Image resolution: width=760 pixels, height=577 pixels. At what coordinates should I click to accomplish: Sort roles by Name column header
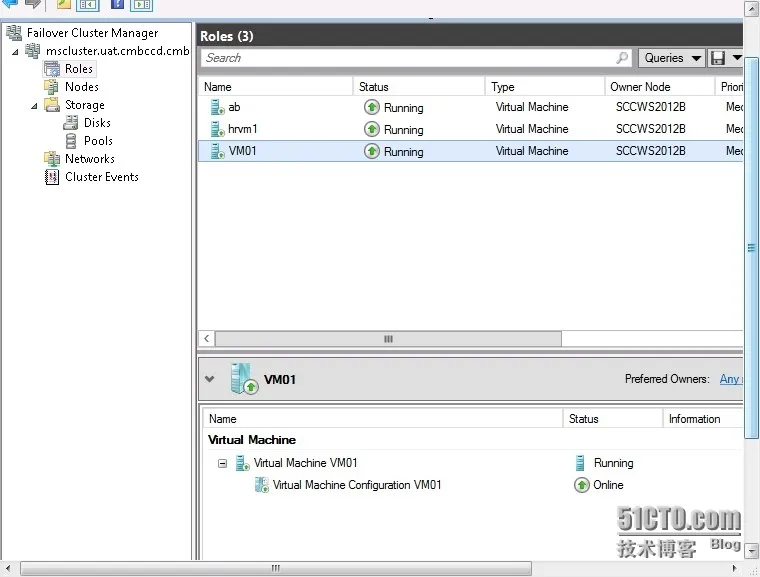(x=275, y=87)
